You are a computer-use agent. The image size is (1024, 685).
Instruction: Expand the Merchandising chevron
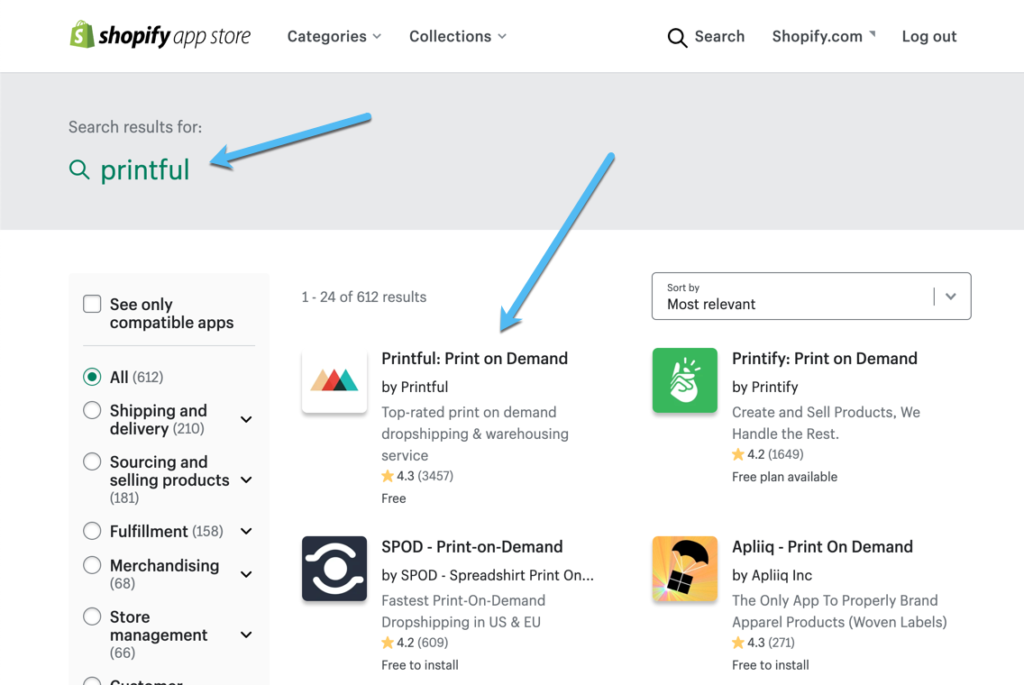click(246, 574)
